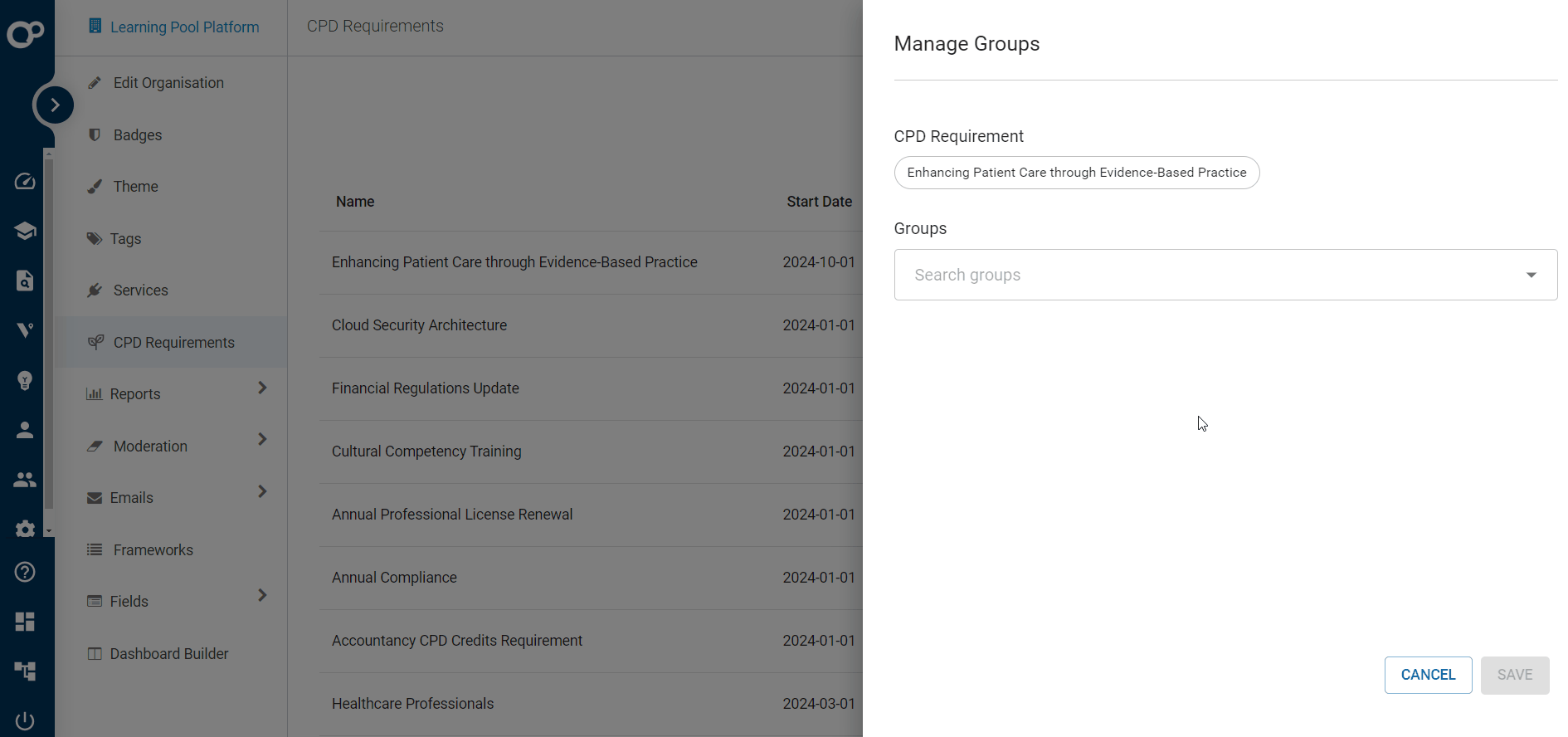Image resolution: width=1568 pixels, height=737 pixels.
Task: Click the SAVE button
Action: tap(1515, 675)
